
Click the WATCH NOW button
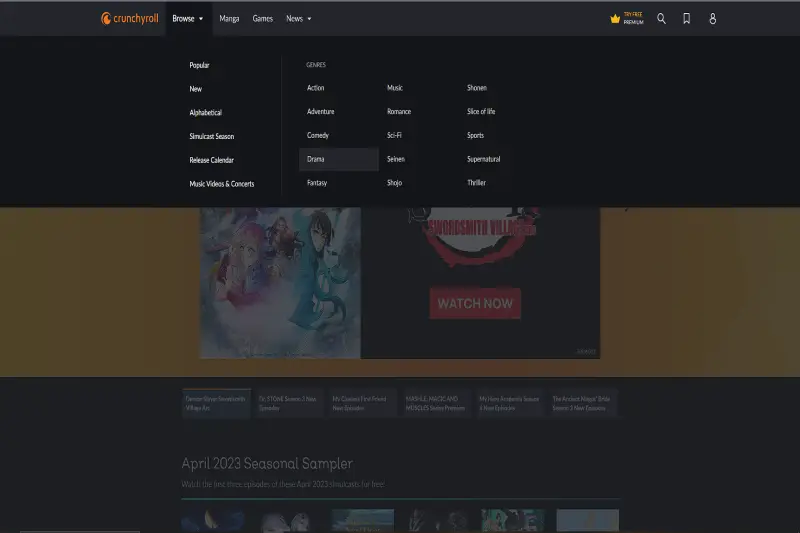coord(475,303)
